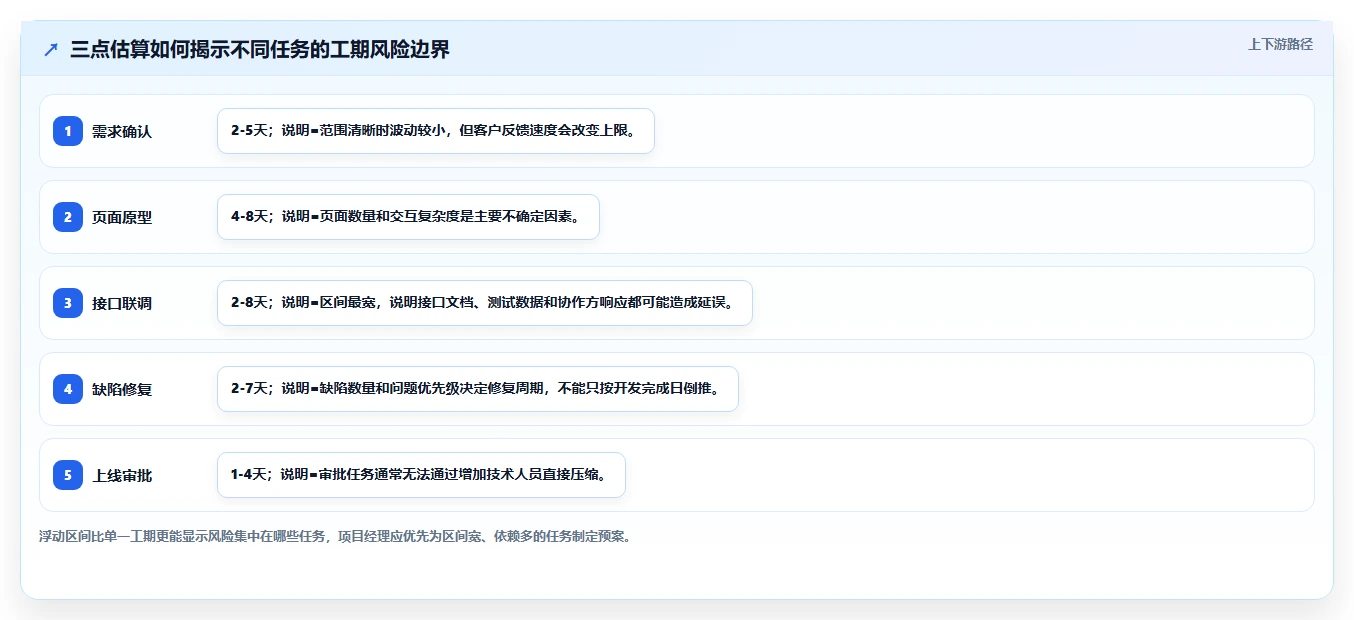1354x620 pixels.
Task: Select the number 3 badge for 接口联调
Action: pyautogui.click(x=68, y=302)
